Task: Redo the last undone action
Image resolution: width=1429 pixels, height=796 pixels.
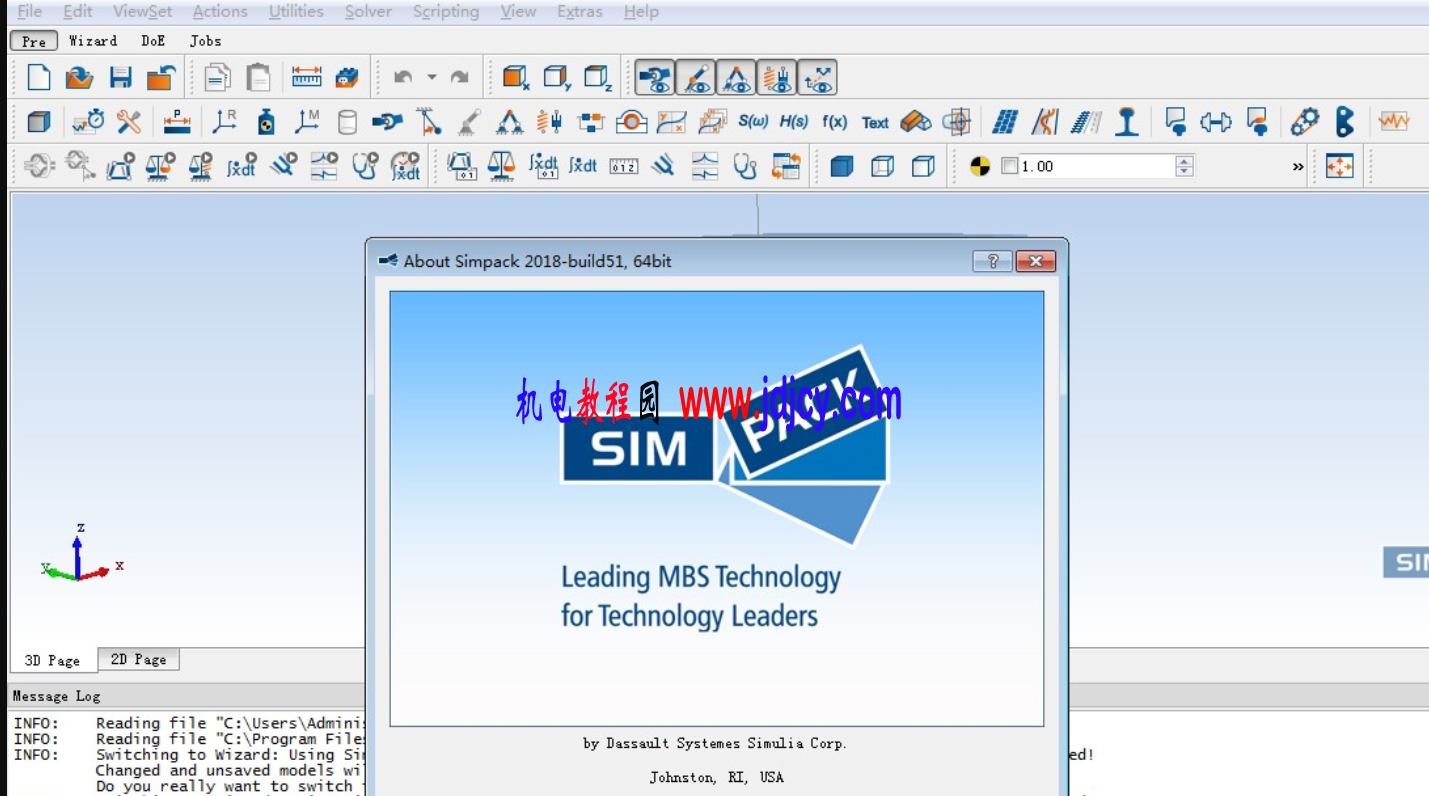Action: click(x=460, y=78)
